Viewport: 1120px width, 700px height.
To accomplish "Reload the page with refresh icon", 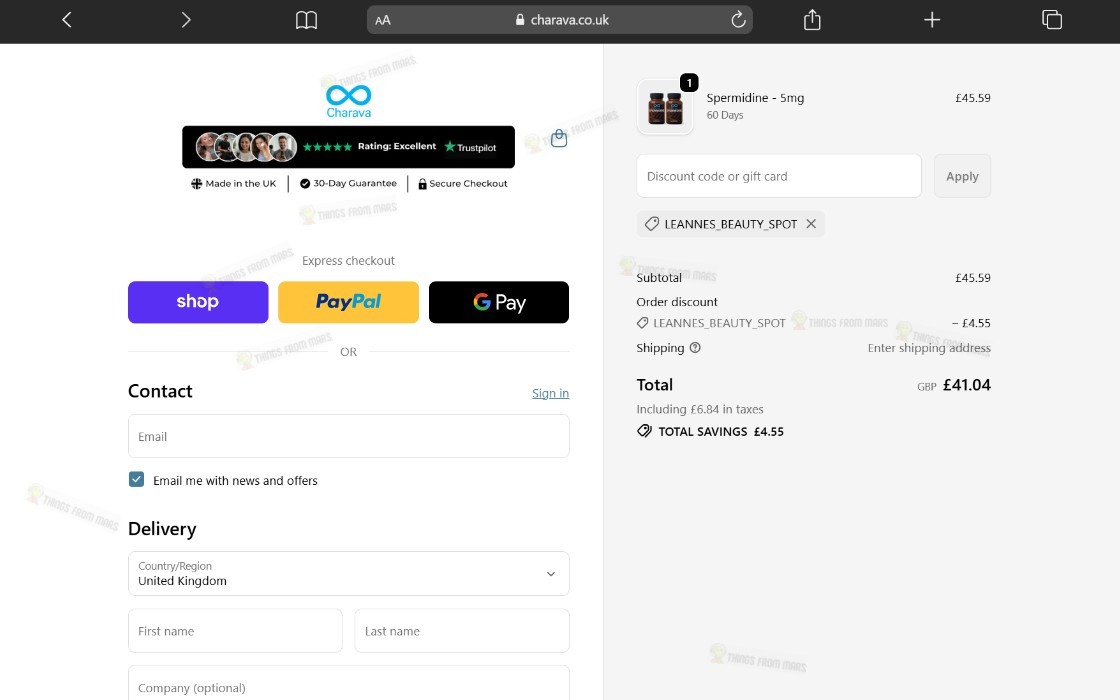I will coord(739,20).
